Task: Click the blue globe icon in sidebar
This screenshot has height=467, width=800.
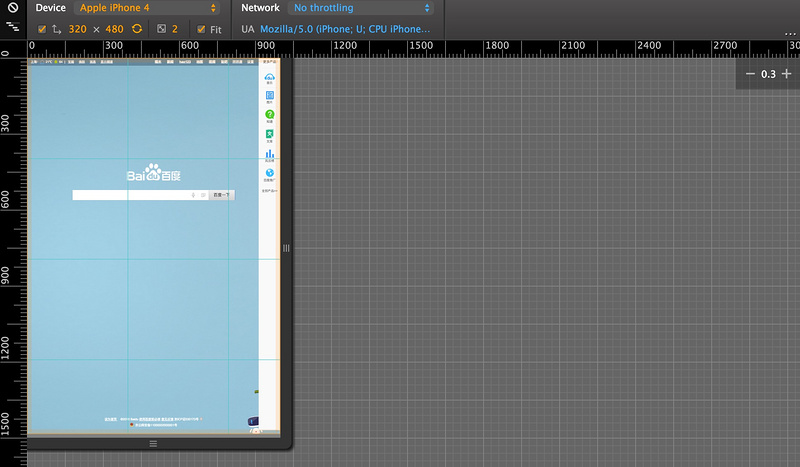Action: [x=269, y=173]
